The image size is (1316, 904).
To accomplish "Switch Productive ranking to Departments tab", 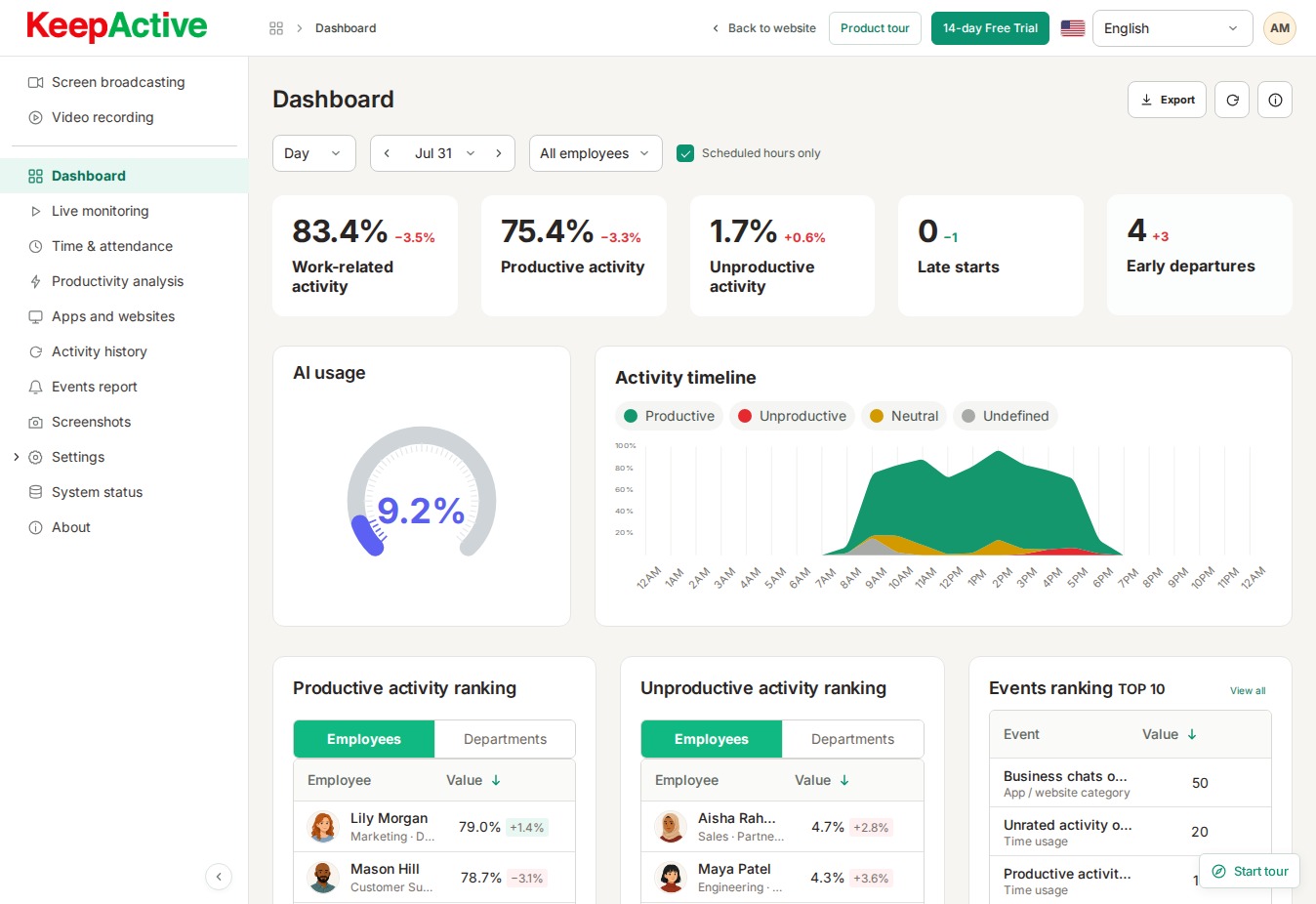I will [x=505, y=739].
